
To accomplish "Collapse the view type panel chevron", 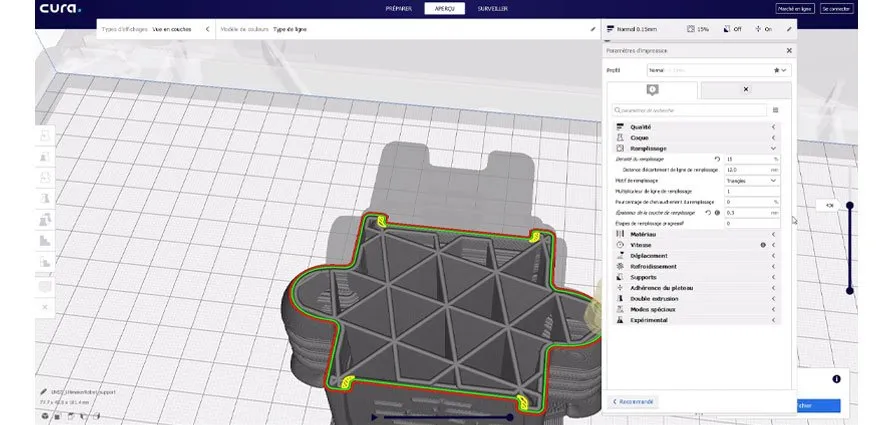I will tap(207, 29).
